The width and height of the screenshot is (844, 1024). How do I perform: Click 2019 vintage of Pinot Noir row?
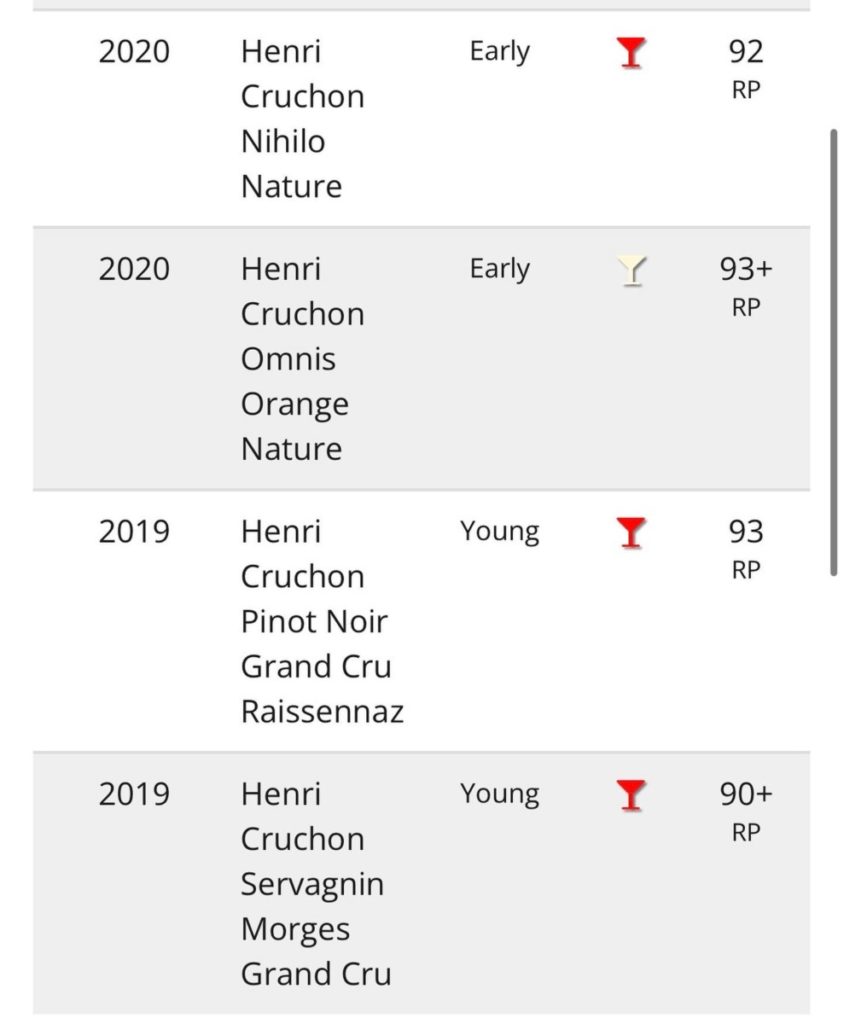[x=134, y=532]
